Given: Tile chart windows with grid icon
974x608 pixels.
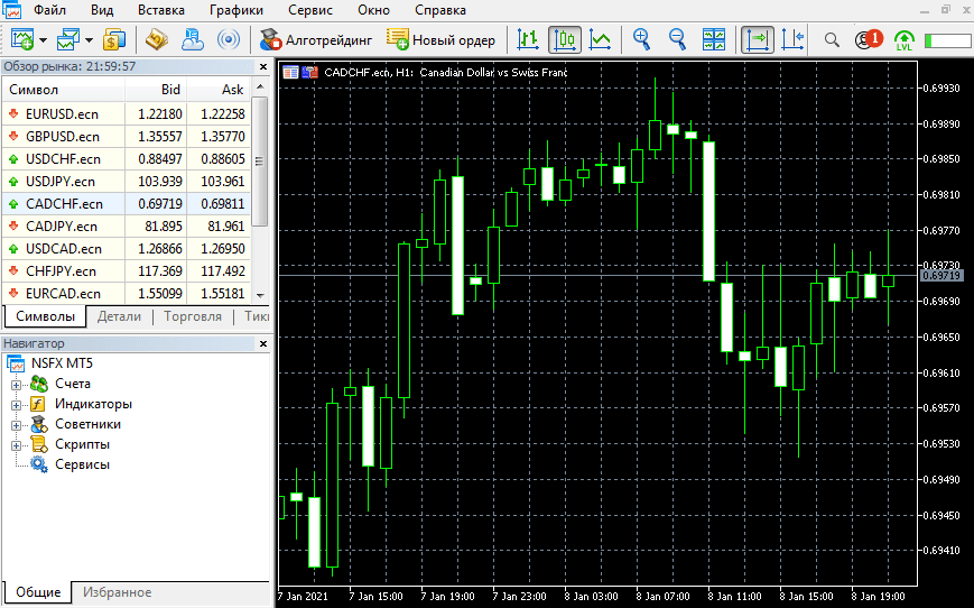Looking at the screenshot, I should [714, 40].
